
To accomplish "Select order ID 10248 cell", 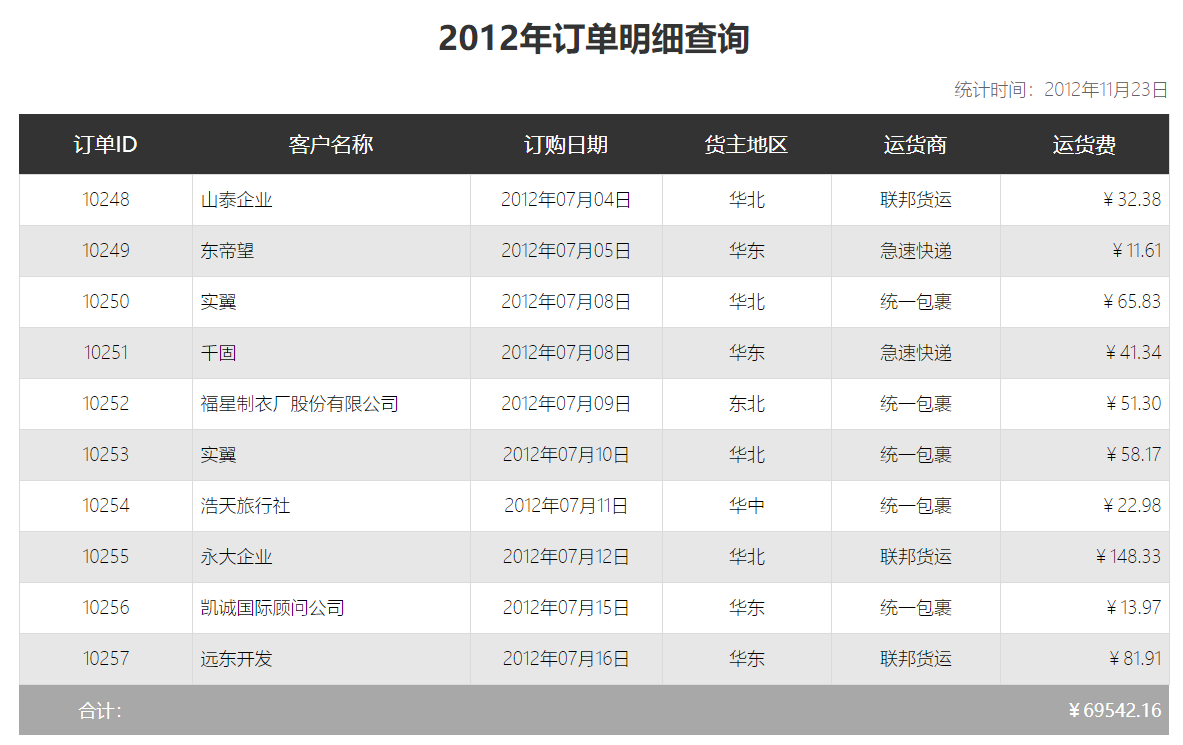I will pyautogui.click(x=106, y=199).
